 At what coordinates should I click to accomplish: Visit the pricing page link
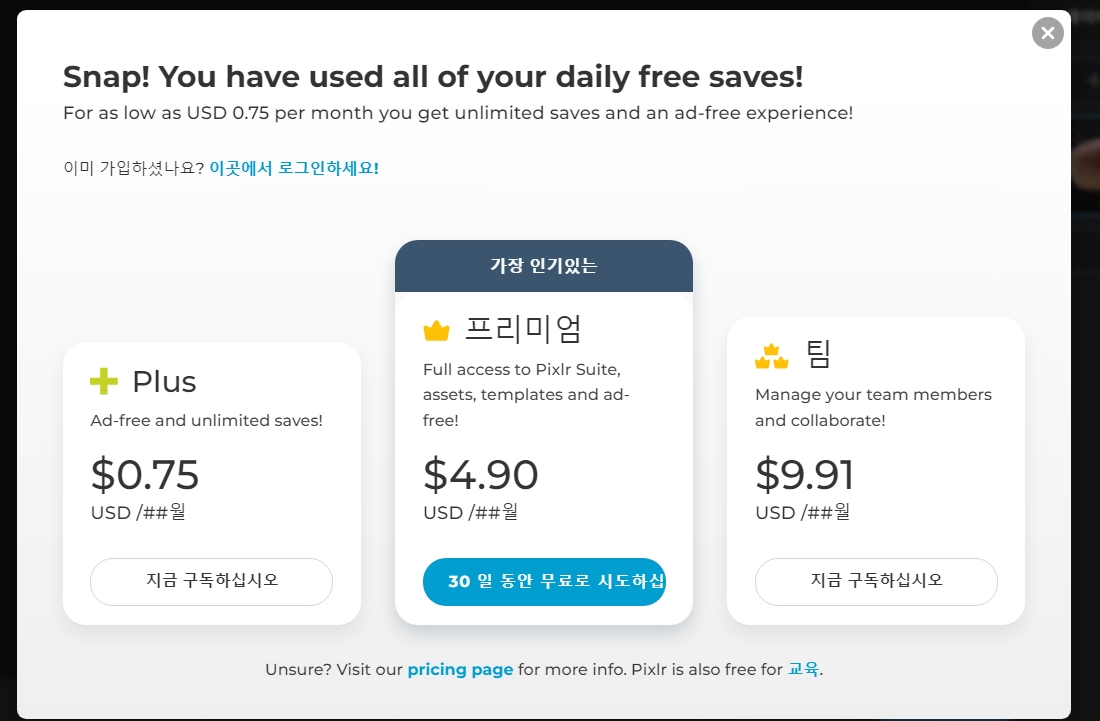(460, 669)
